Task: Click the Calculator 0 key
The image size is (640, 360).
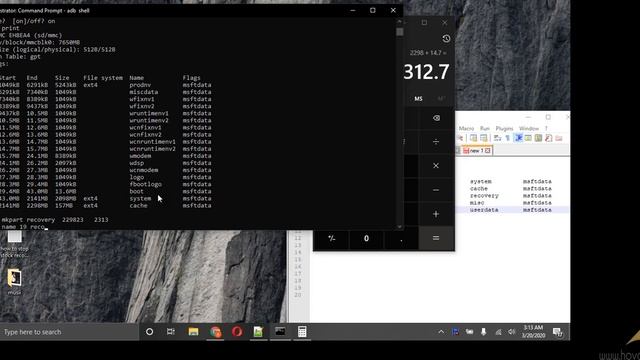Action: (x=366, y=238)
